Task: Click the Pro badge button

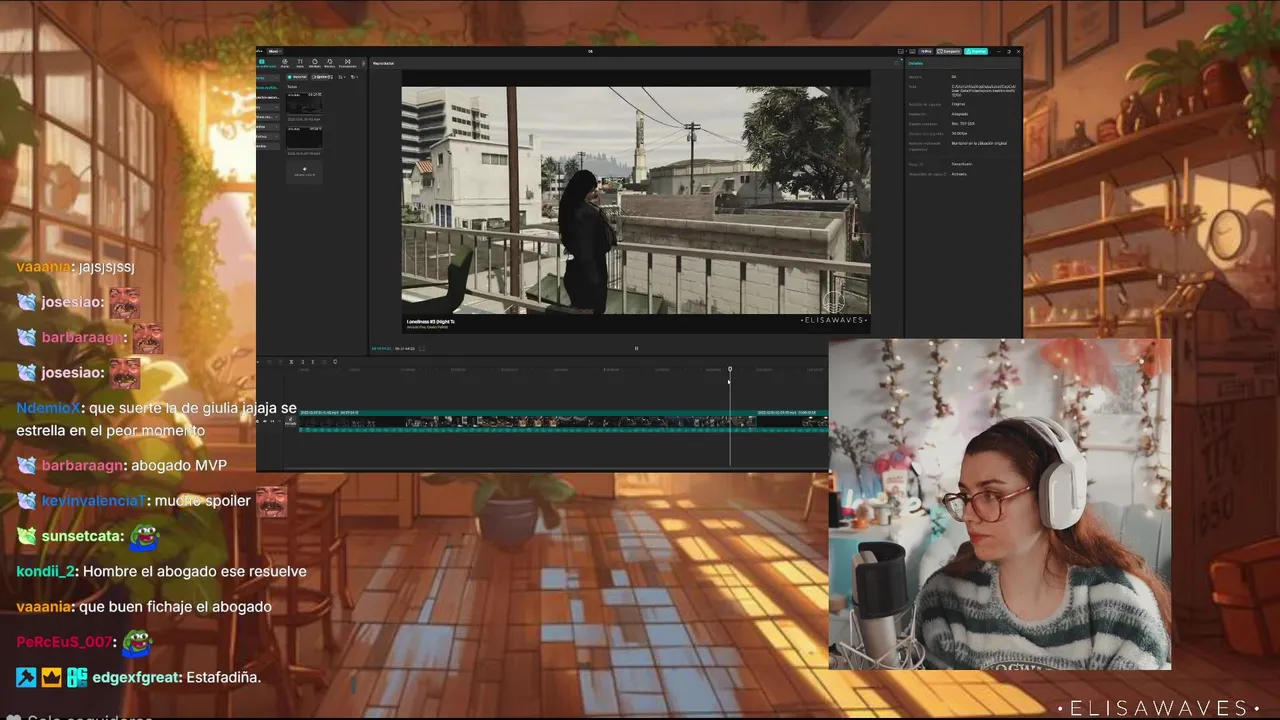Action: click(926, 51)
